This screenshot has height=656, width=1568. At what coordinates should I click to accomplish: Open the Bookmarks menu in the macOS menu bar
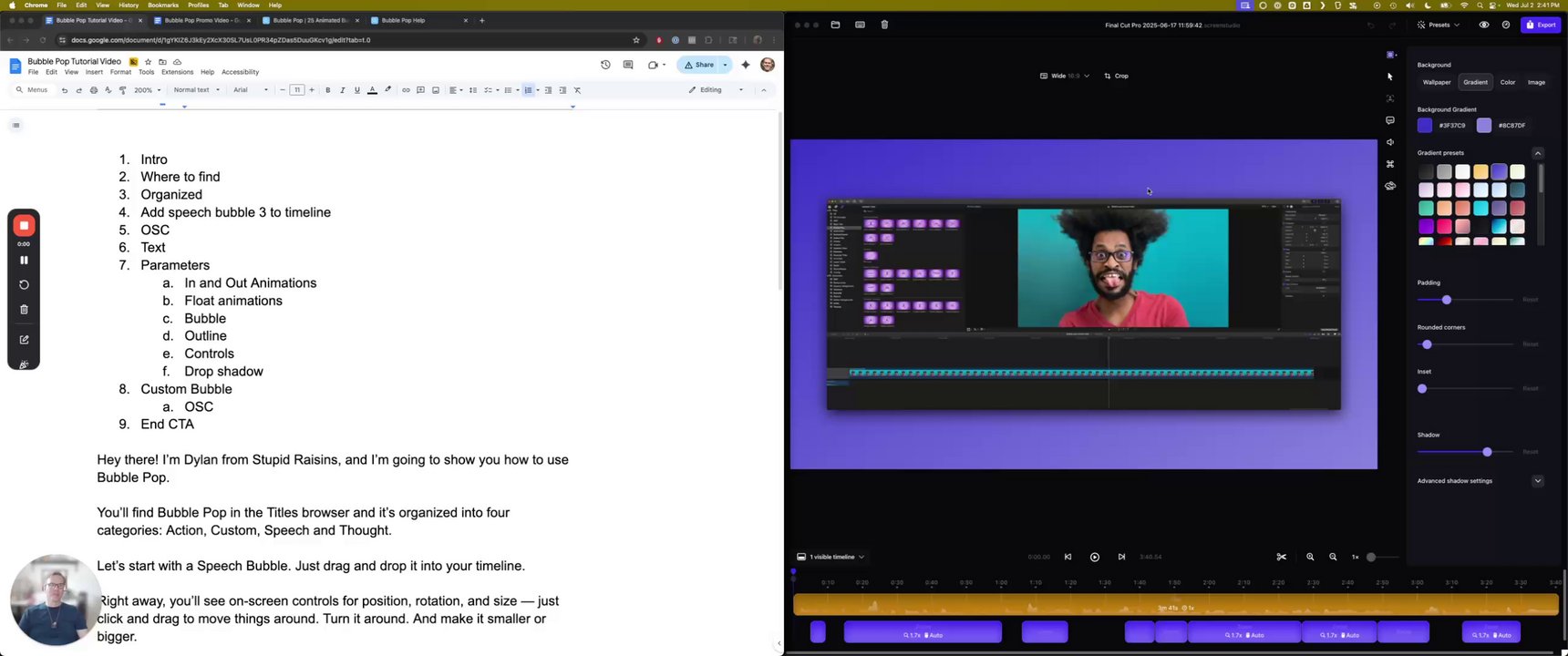pyautogui.click(x=163, y=5)
